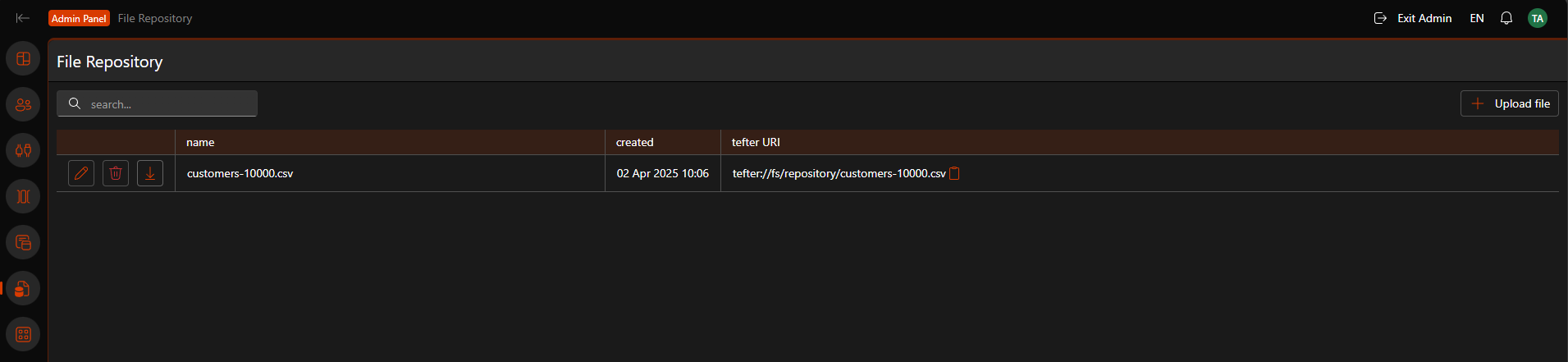Click Exit Admin
Screen dimensions: 1568x362
tap(1413, 18)
